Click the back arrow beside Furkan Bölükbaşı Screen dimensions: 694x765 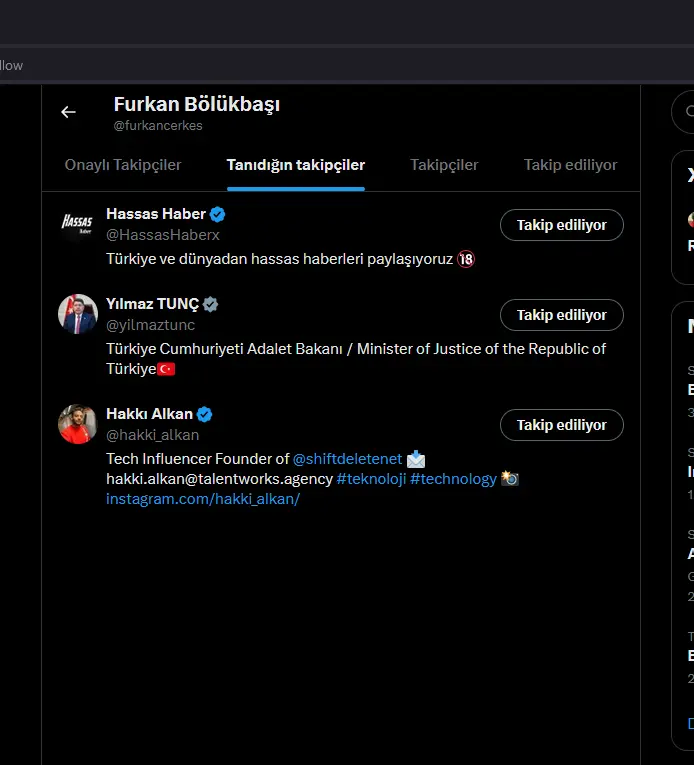tap(68, 112)
